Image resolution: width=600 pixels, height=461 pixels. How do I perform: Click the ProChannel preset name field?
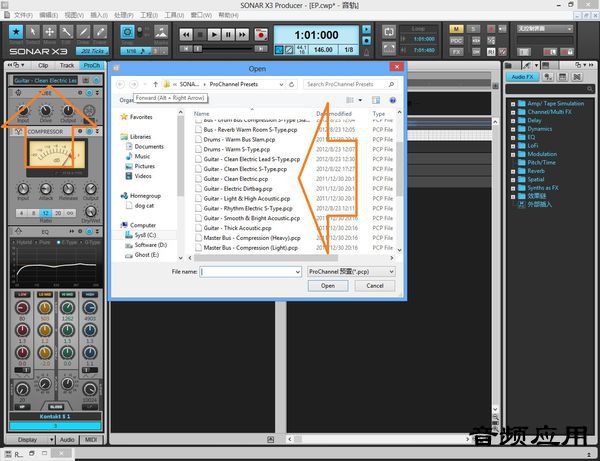(45, 80)
